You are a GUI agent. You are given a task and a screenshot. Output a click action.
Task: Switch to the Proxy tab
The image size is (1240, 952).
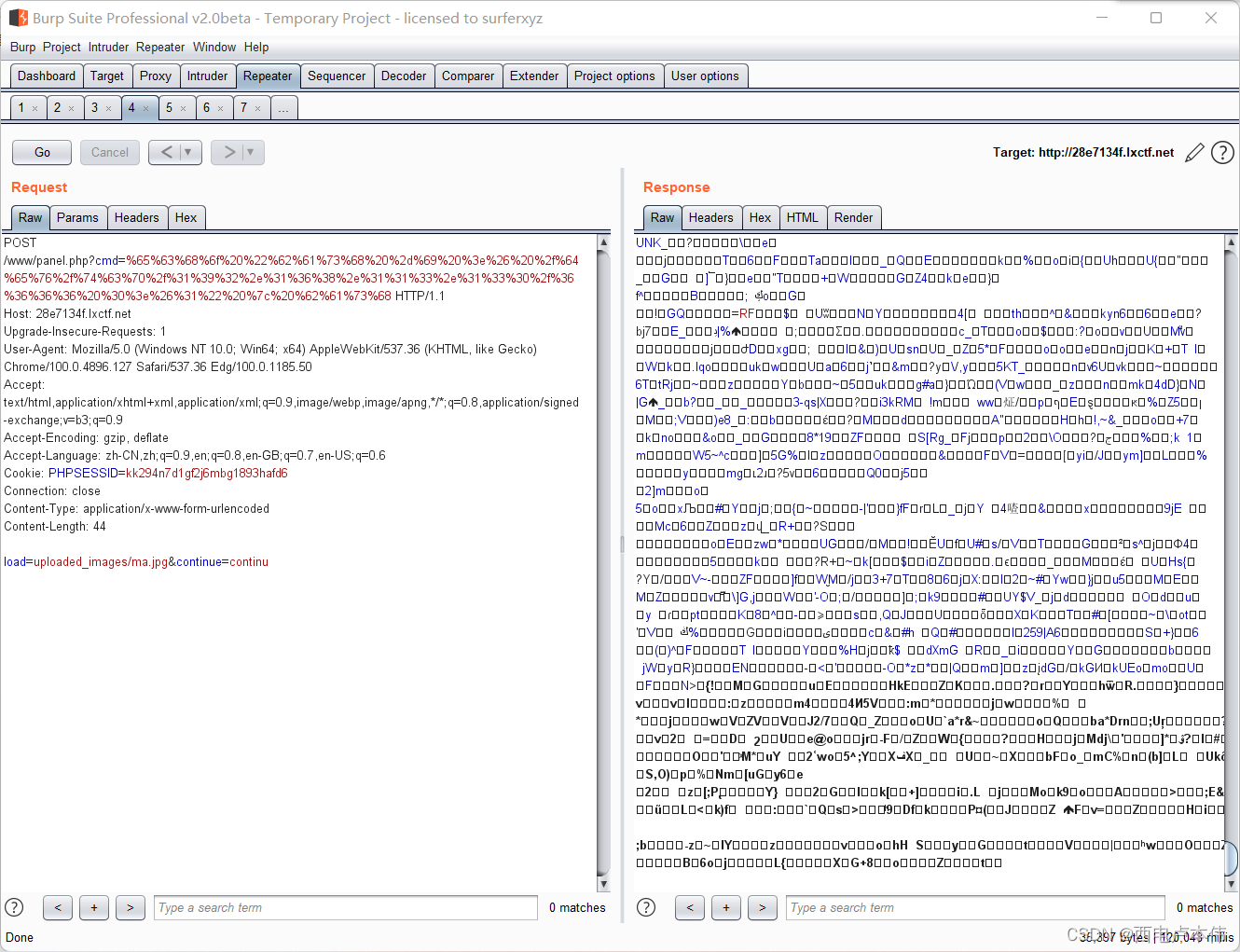coord(156,76)
